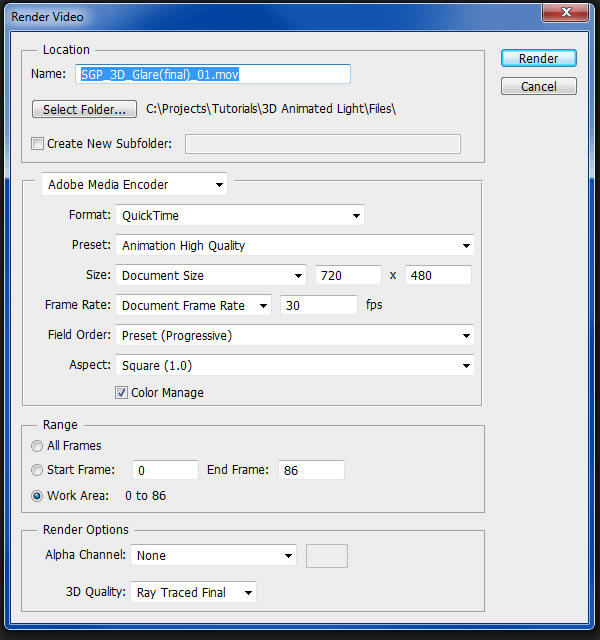Click the folder path C:\Projects\Tutorials text

(x=271, y=109)
